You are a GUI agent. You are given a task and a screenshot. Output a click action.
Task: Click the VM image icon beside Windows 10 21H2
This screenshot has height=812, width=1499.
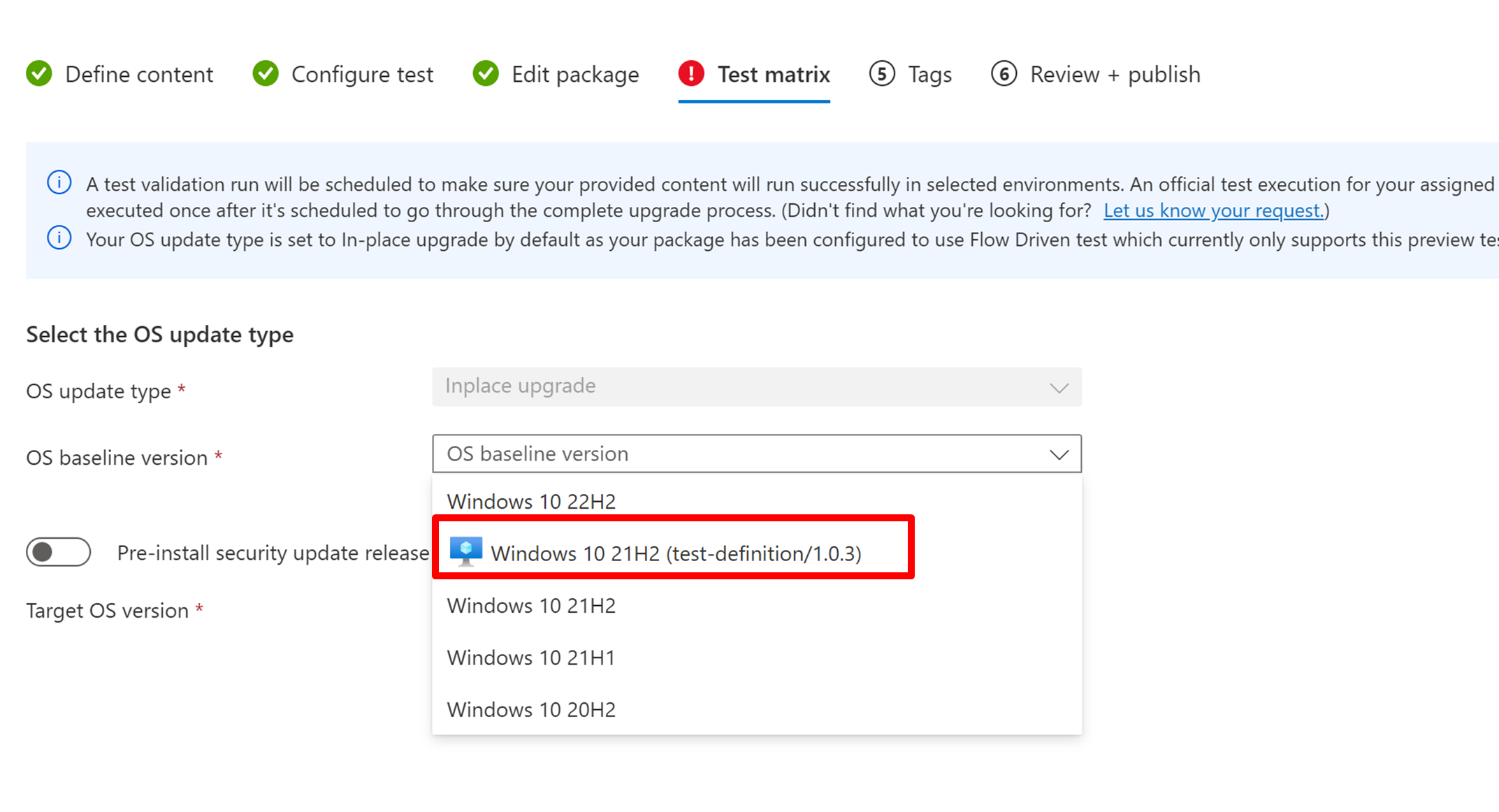[466, 551]
